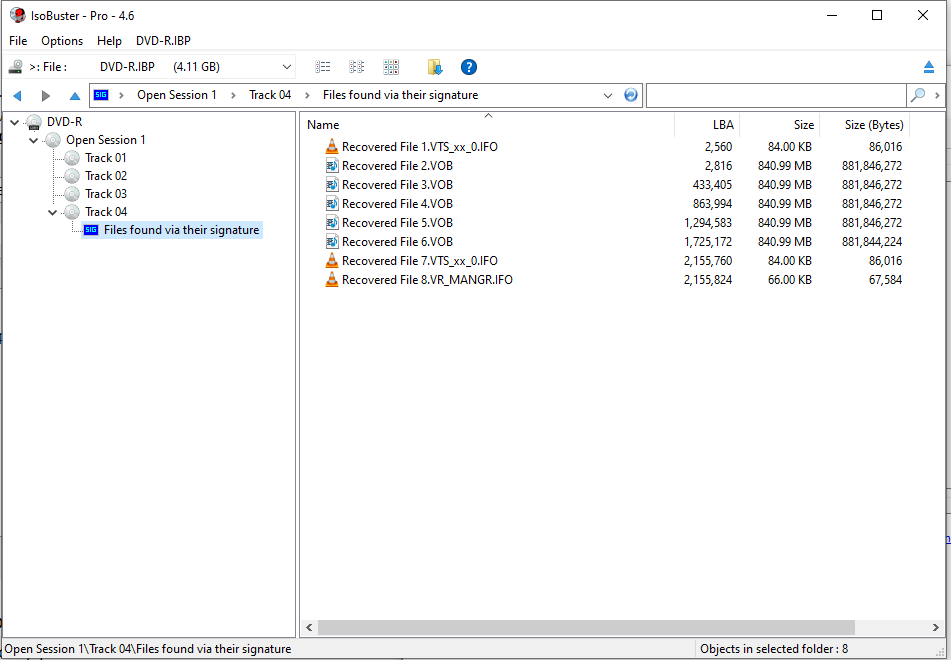
Task: Open the blue help question mark icon
Action: tap(469, 67)
